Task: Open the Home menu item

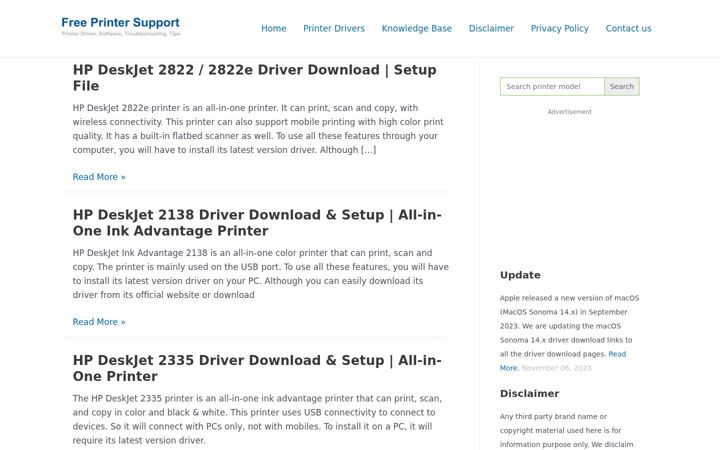Action: [274, 28]
